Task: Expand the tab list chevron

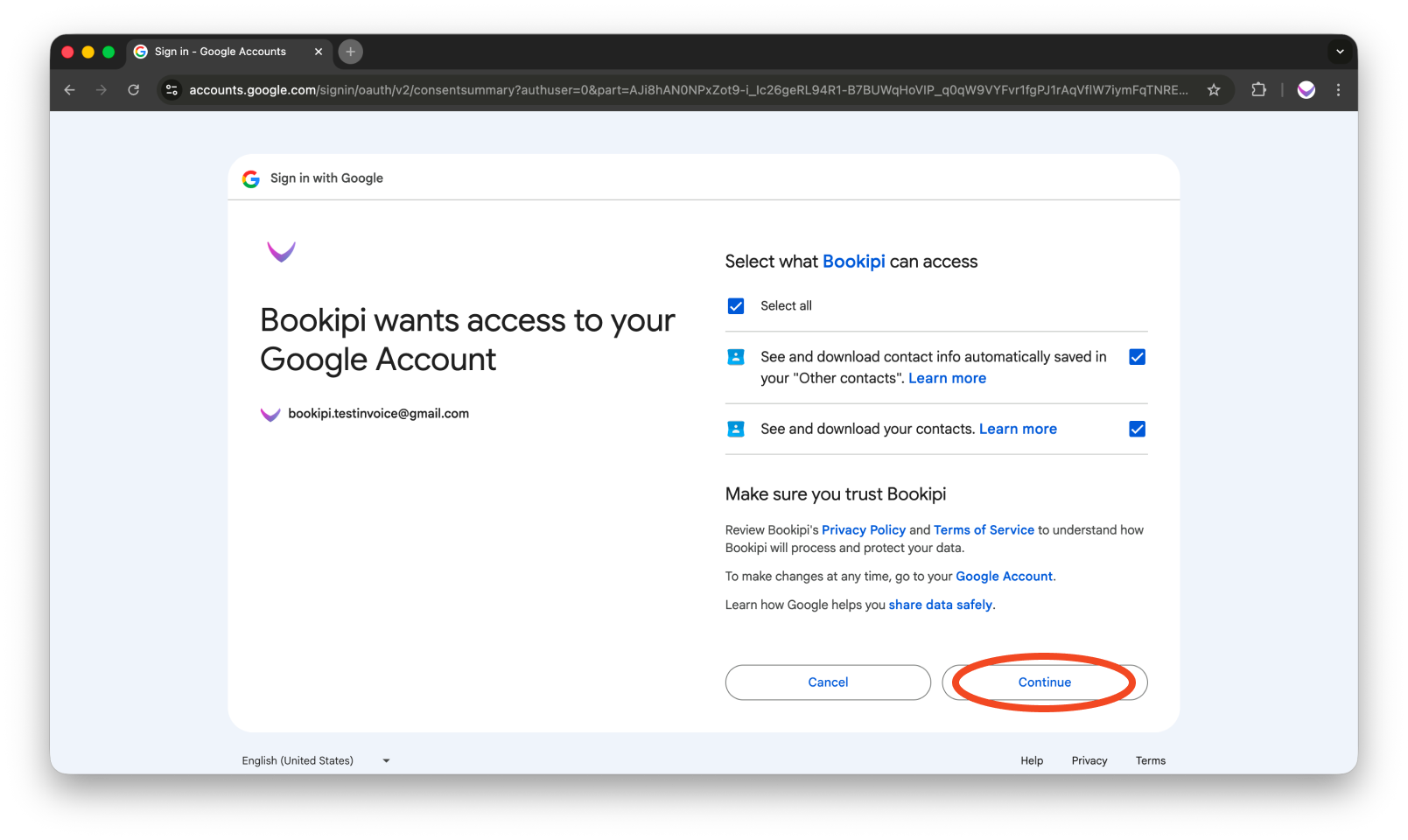Action: (x=1340, y=52)
